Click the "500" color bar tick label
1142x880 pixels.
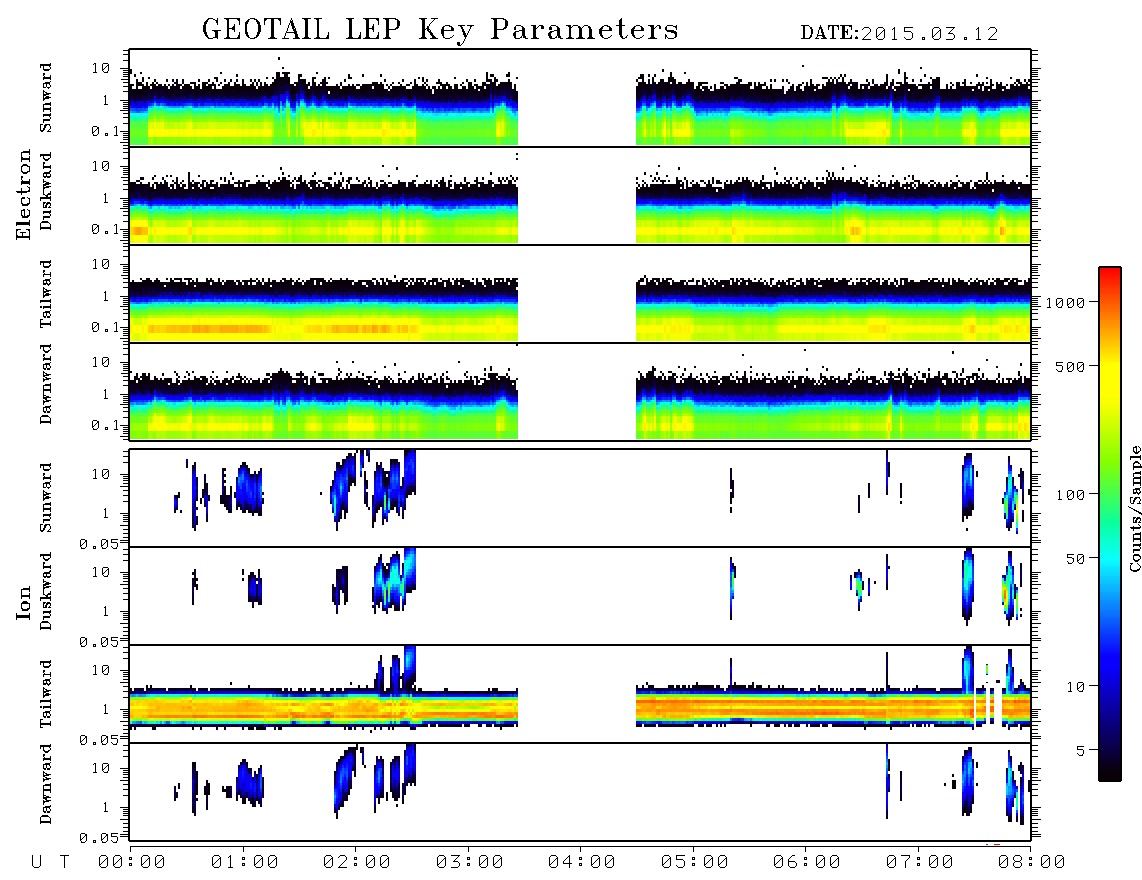tap(1071, 367)
